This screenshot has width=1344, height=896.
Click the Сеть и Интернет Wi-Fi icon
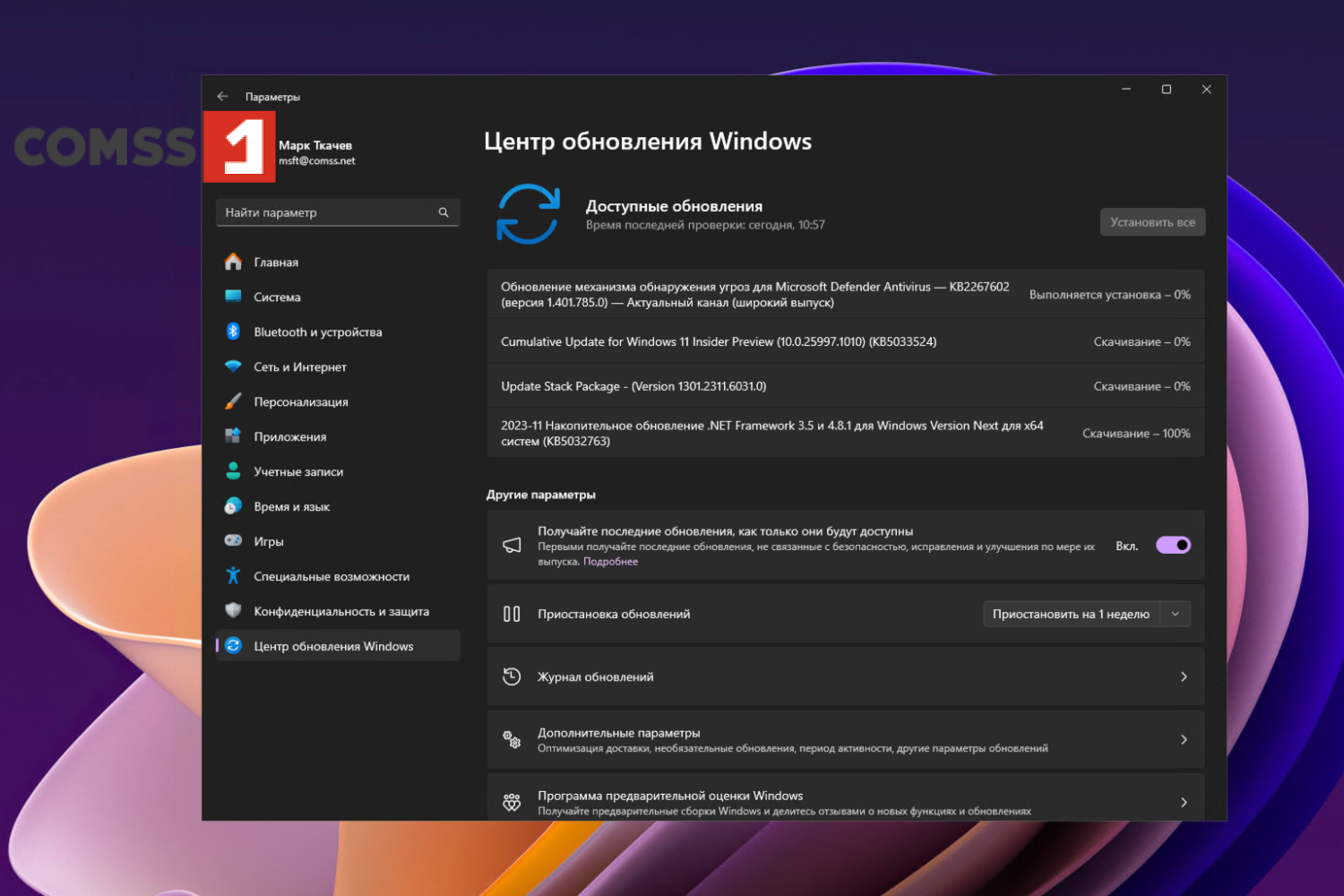pos(233,366)
